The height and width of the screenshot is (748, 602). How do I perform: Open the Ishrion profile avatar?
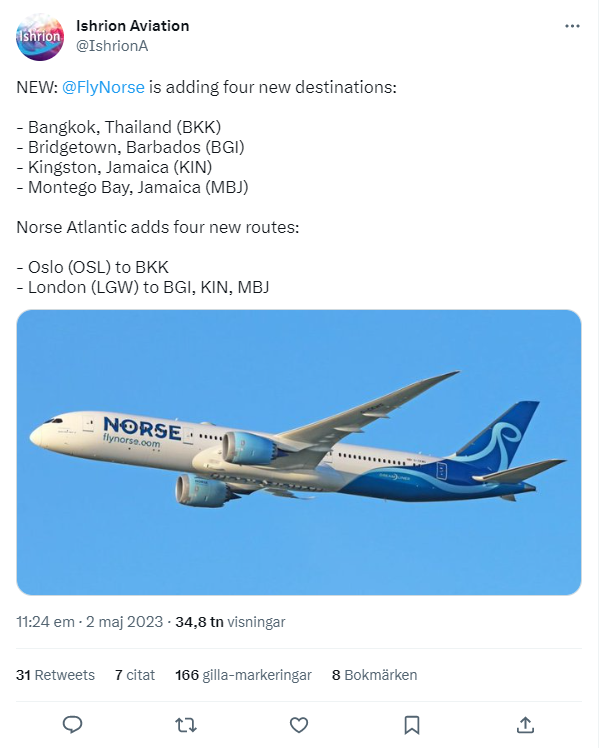click(39, 36)
